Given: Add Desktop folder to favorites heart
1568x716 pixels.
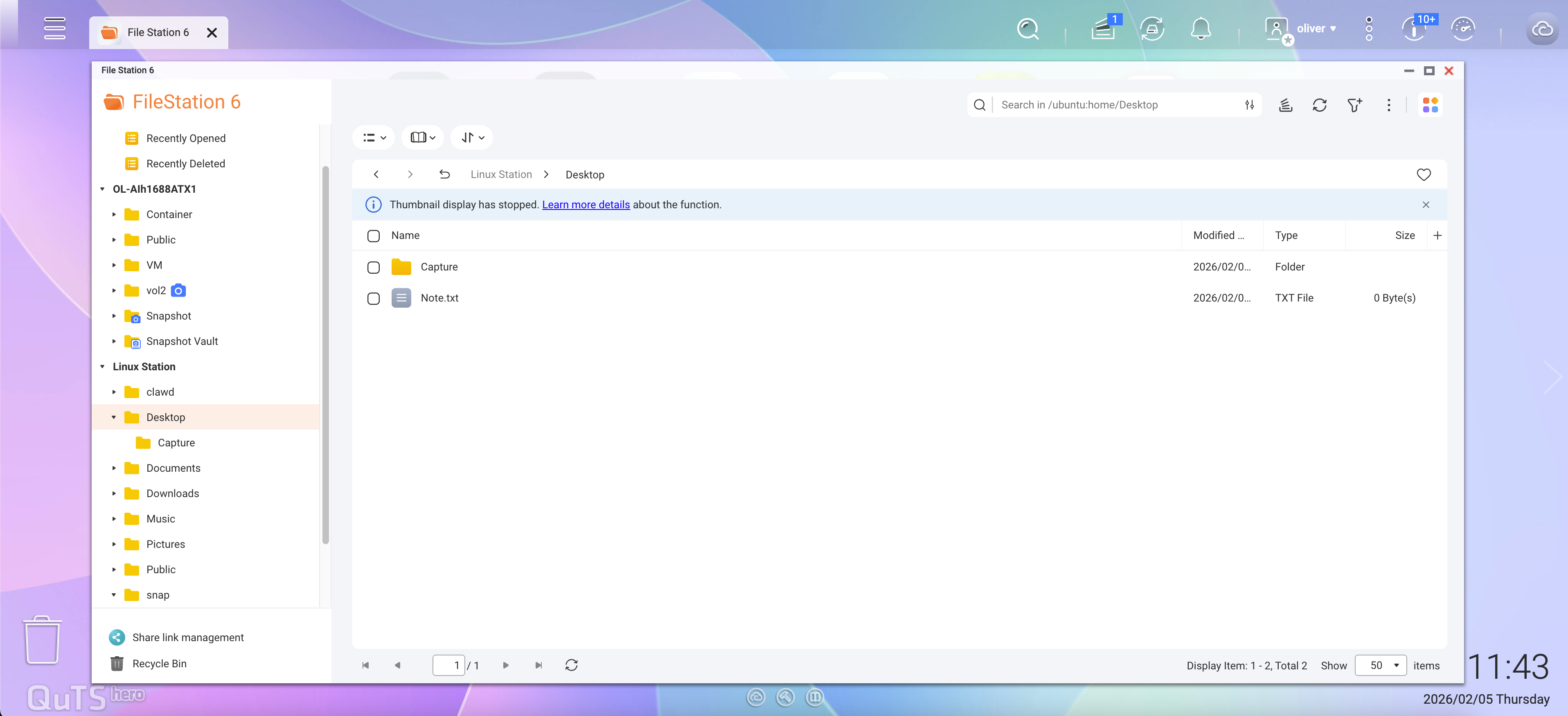Looking at the screenshot, I should 1423,175.
